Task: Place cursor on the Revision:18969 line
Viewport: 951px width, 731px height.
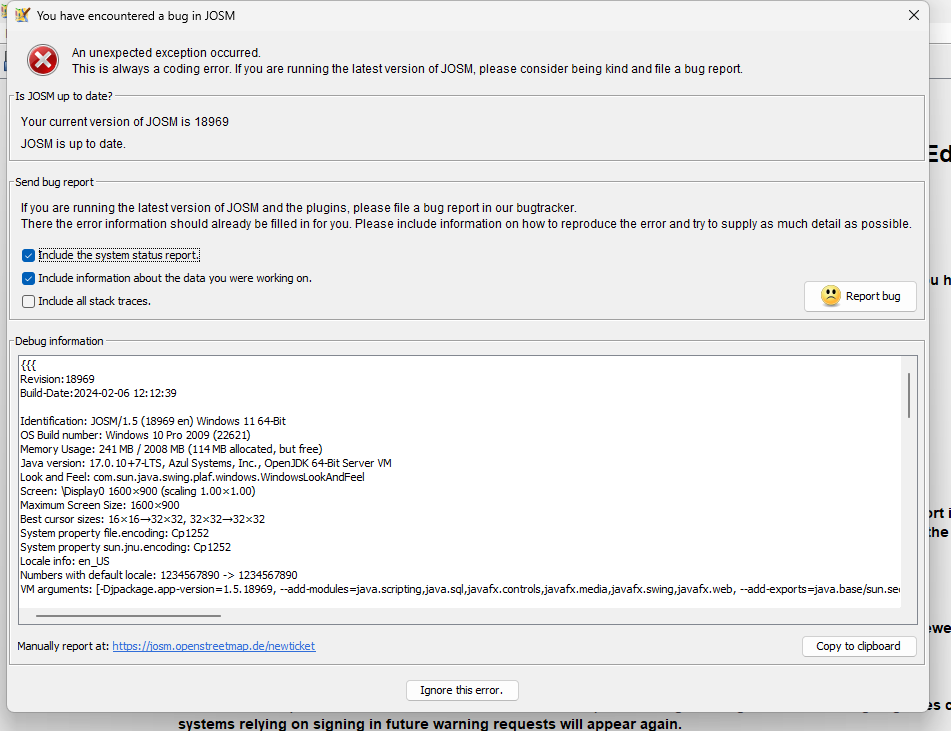Action: [58, 379]
